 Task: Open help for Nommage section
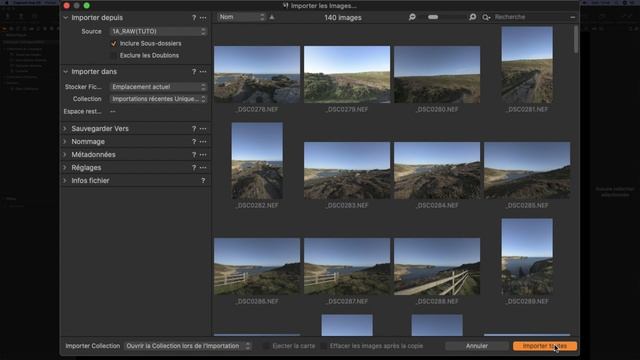194,142
